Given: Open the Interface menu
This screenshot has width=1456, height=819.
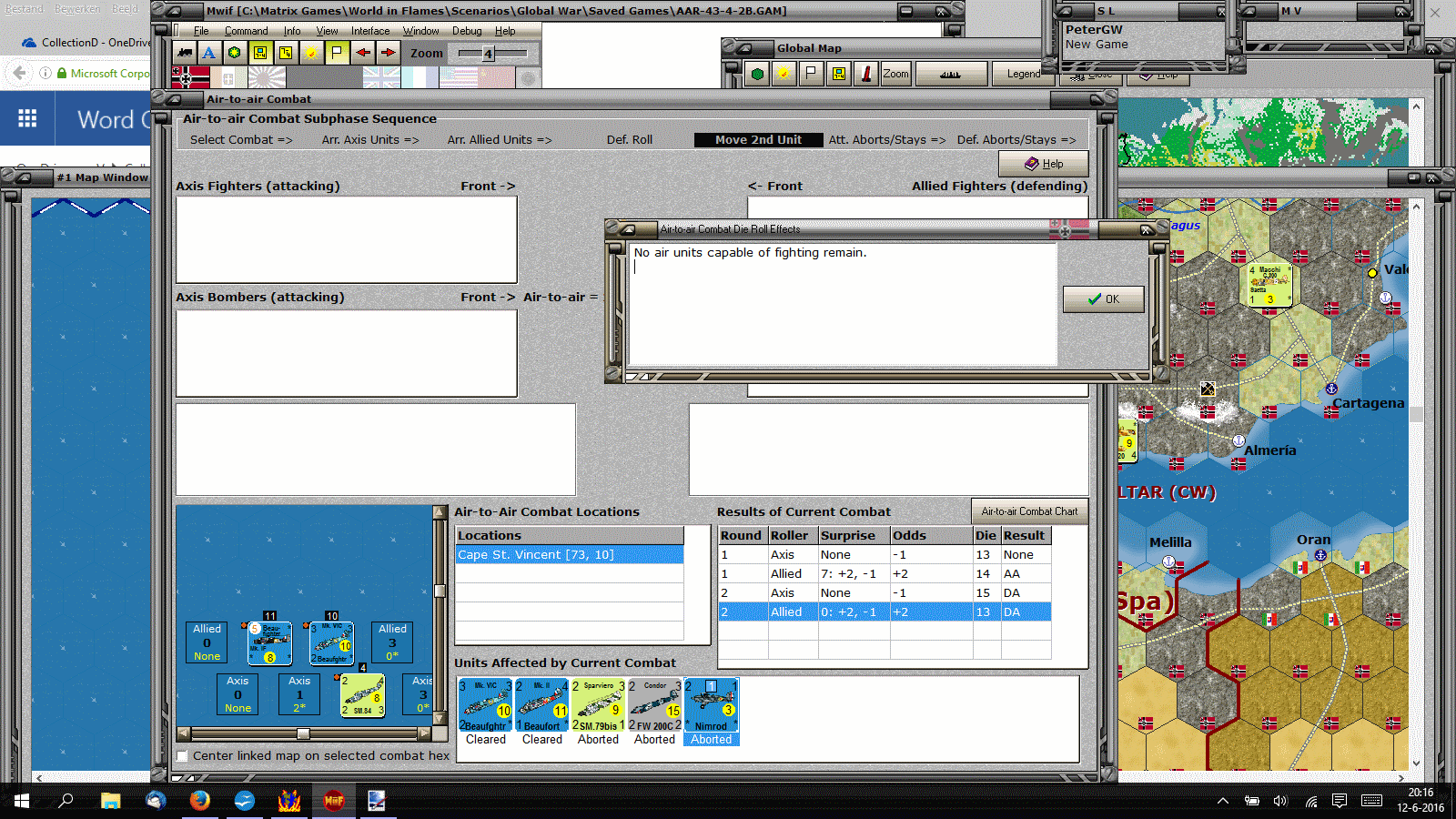Looking at the screenshot, I should [370, 31].
